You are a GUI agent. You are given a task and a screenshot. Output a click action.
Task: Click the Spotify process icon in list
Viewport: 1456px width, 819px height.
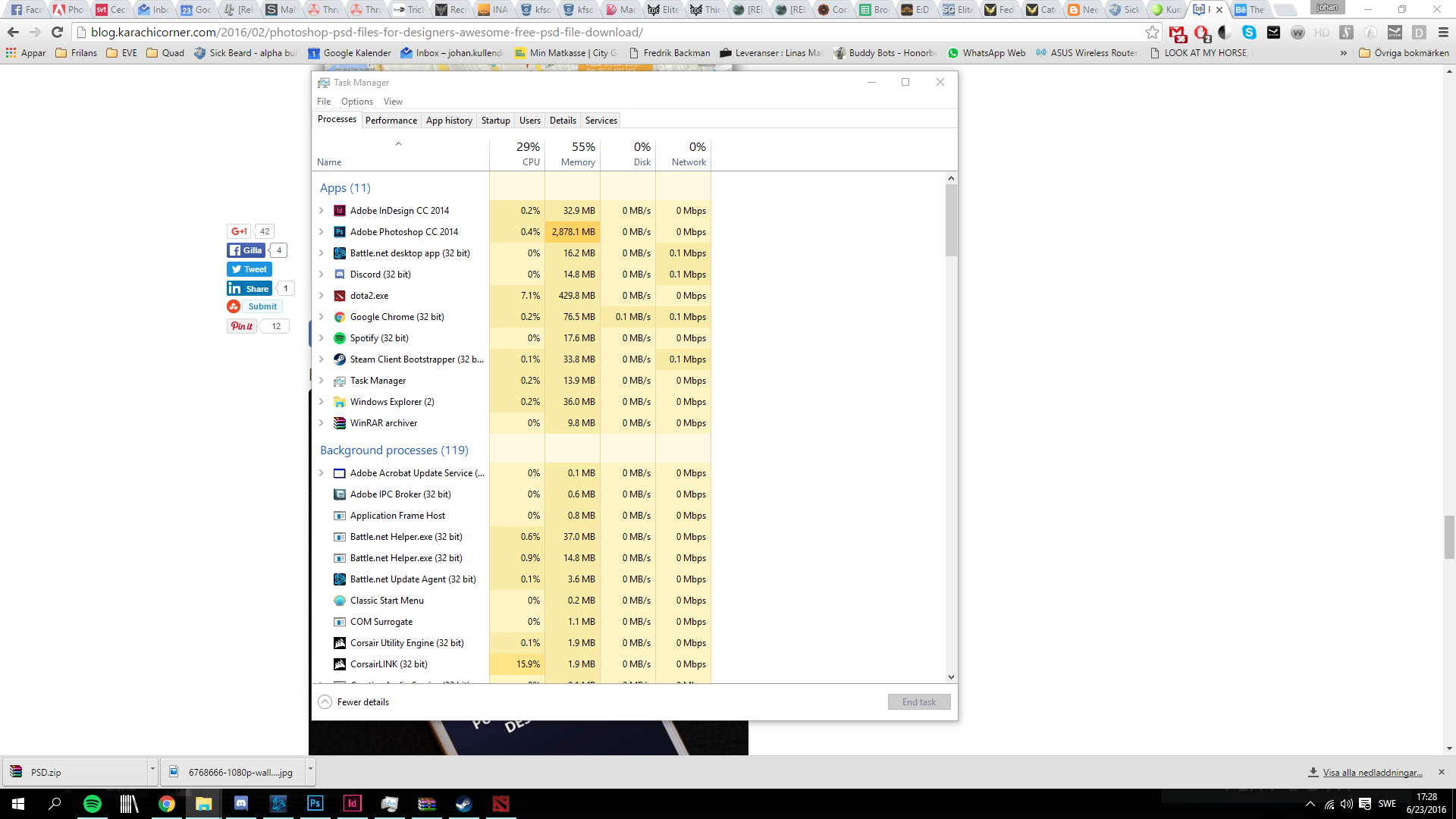pyautogui.click(x=340, y=338)
